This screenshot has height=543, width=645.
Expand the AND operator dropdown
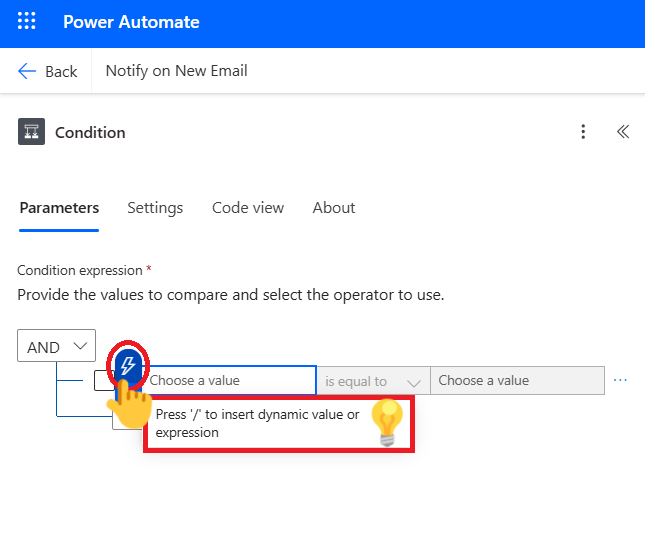click(x=56, y=347)
